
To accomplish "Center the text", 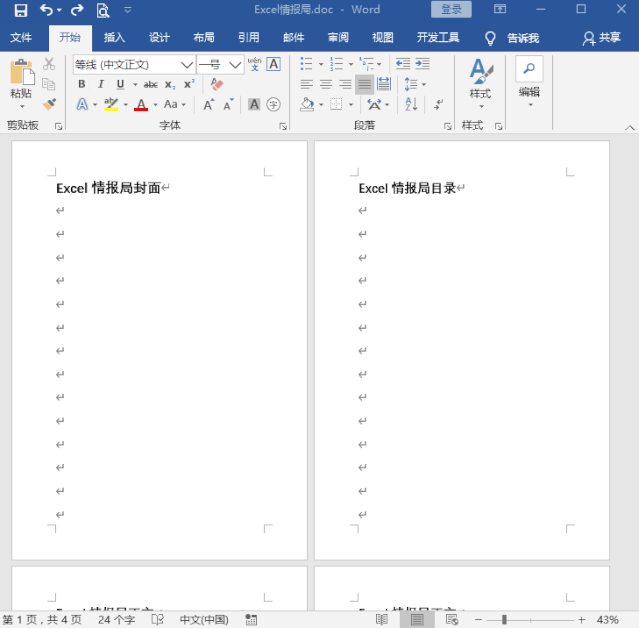I will tap(326, 84).
